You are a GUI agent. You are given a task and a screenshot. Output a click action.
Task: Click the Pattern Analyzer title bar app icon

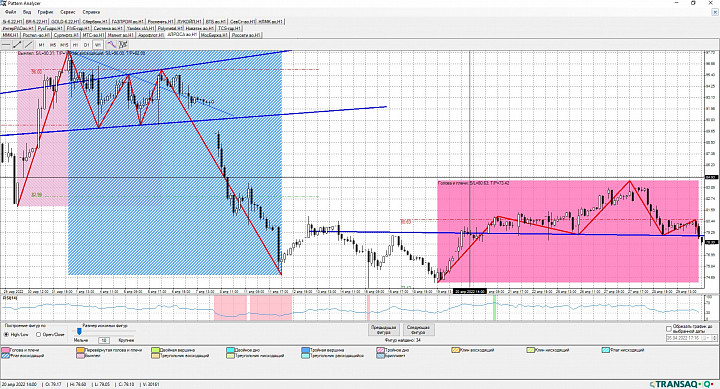click(x=4, y=3)
